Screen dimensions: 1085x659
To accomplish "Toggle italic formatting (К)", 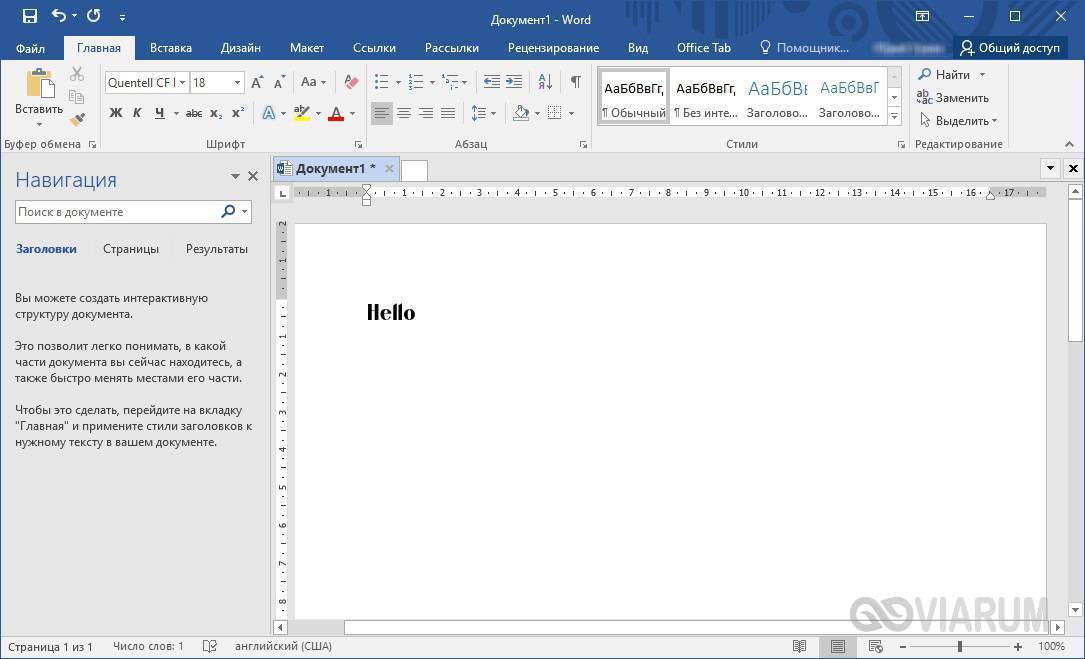I will [137, 113].
